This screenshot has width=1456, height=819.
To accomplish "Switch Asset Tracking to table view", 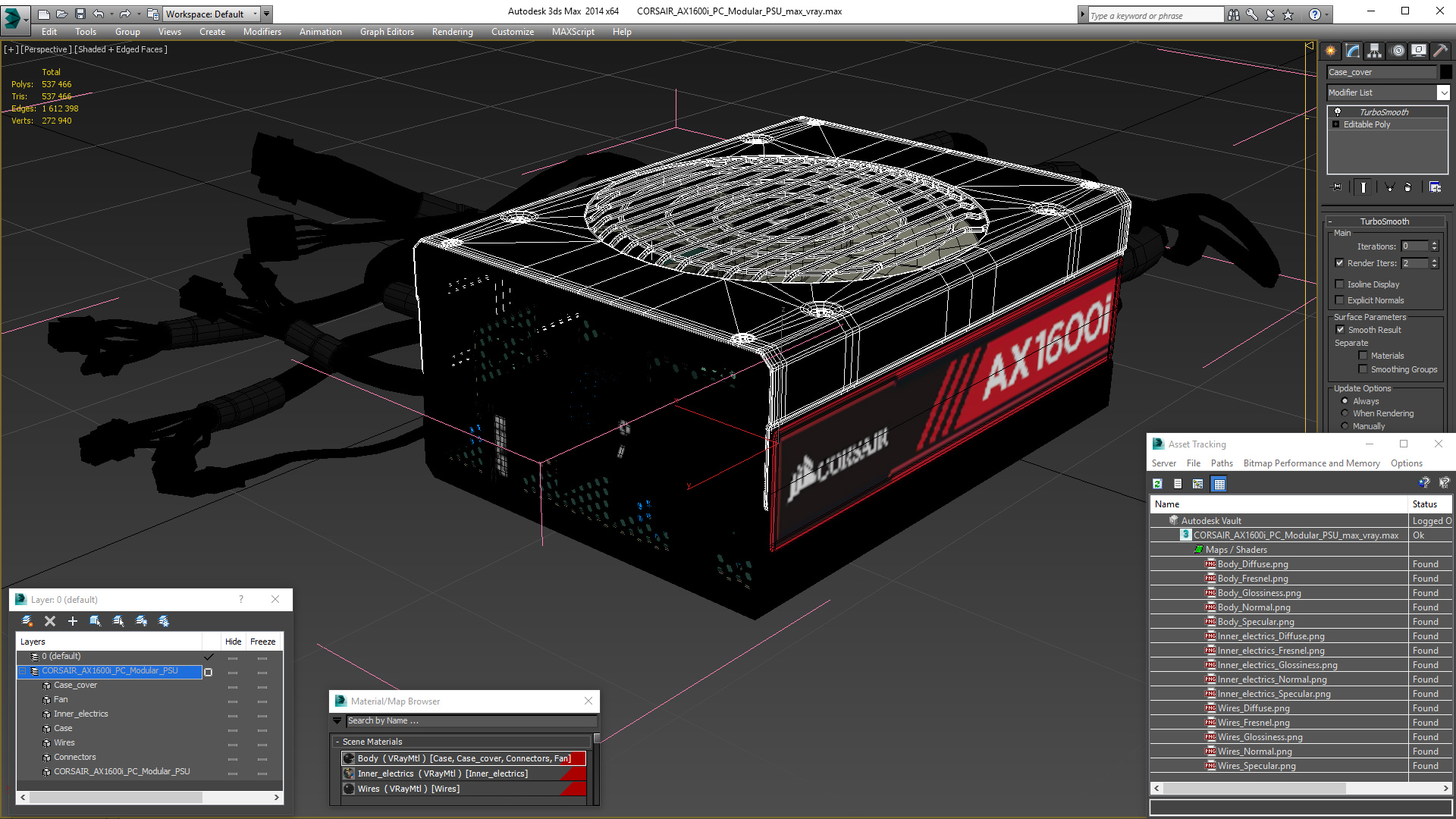I will point(1219,484).
